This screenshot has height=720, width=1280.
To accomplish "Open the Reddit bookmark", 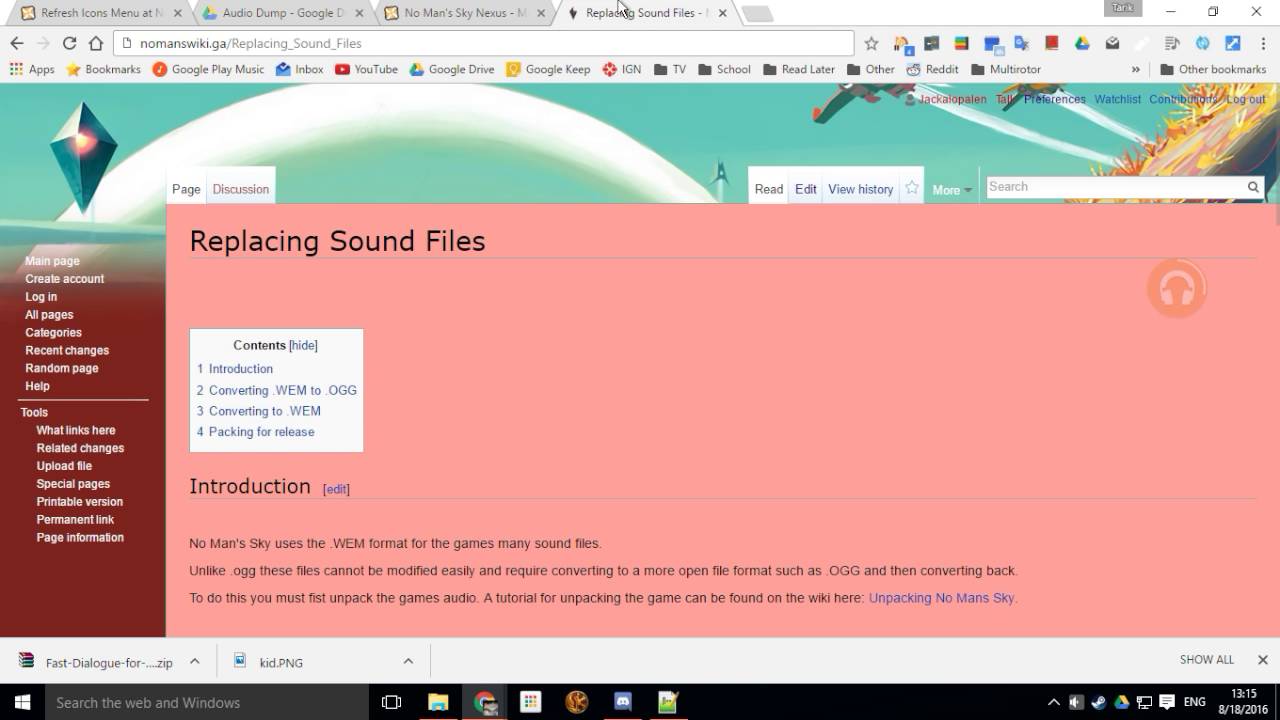I will coord(932,69).
